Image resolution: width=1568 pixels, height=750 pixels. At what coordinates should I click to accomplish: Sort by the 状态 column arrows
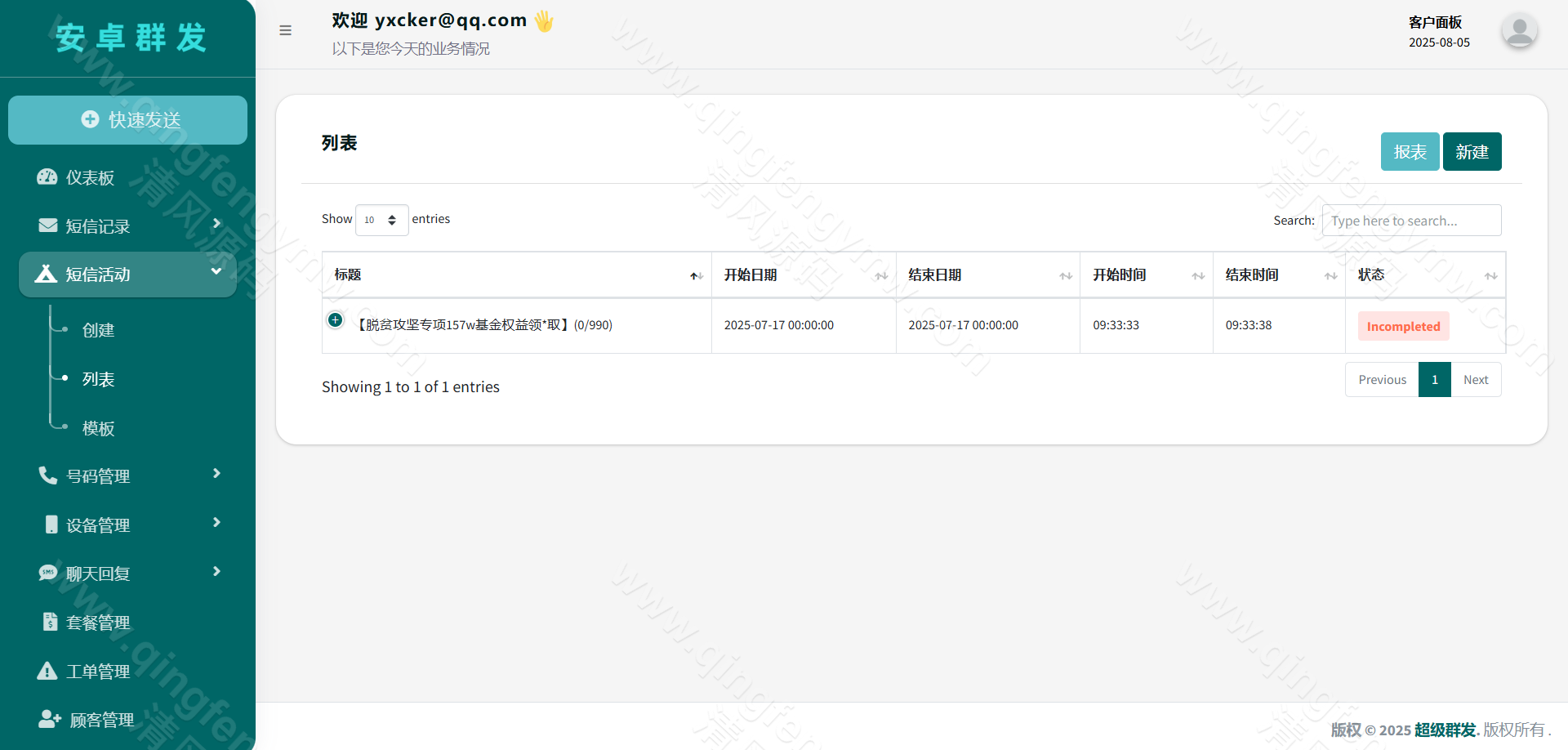click(x=1490, y=276)
